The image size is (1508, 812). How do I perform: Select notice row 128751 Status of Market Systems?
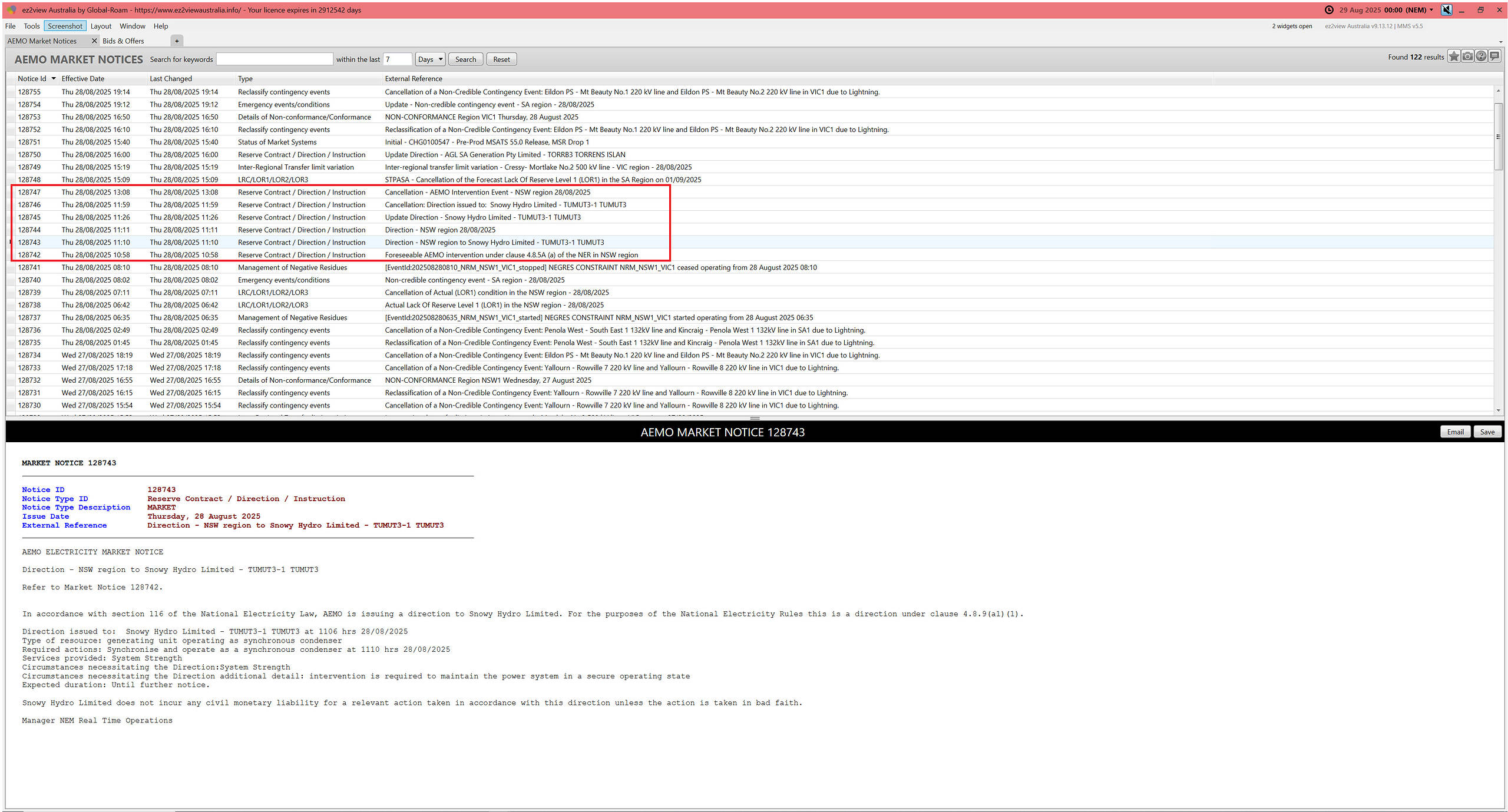pyautogui.click(x=750, y=142)
